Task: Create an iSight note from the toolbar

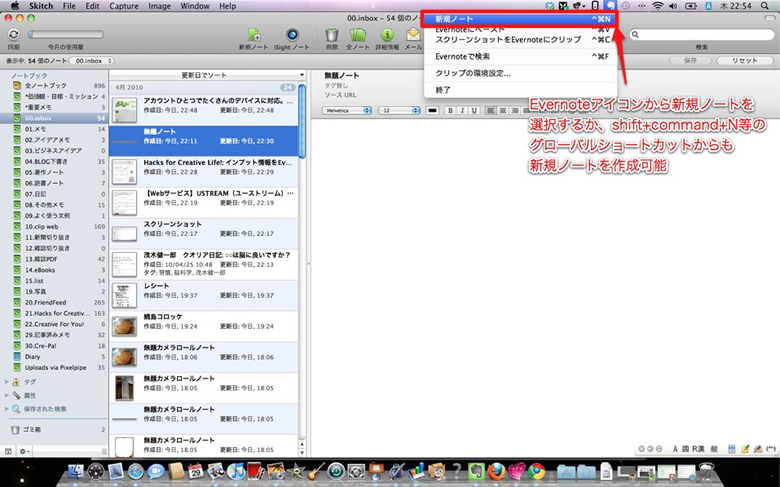Action: click(292, 35)
